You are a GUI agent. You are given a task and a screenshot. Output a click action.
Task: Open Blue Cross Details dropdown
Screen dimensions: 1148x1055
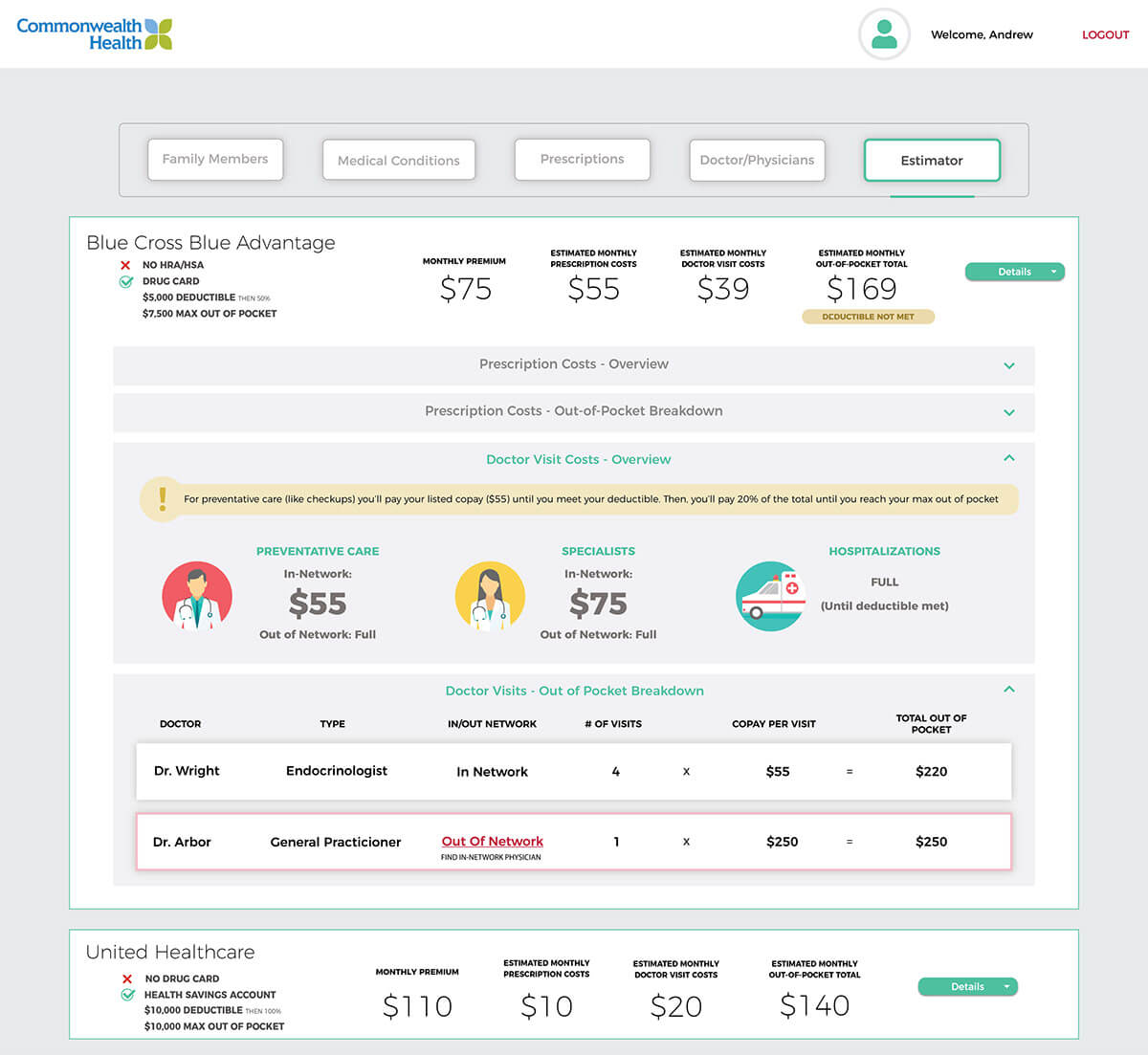coord(1014,272)
